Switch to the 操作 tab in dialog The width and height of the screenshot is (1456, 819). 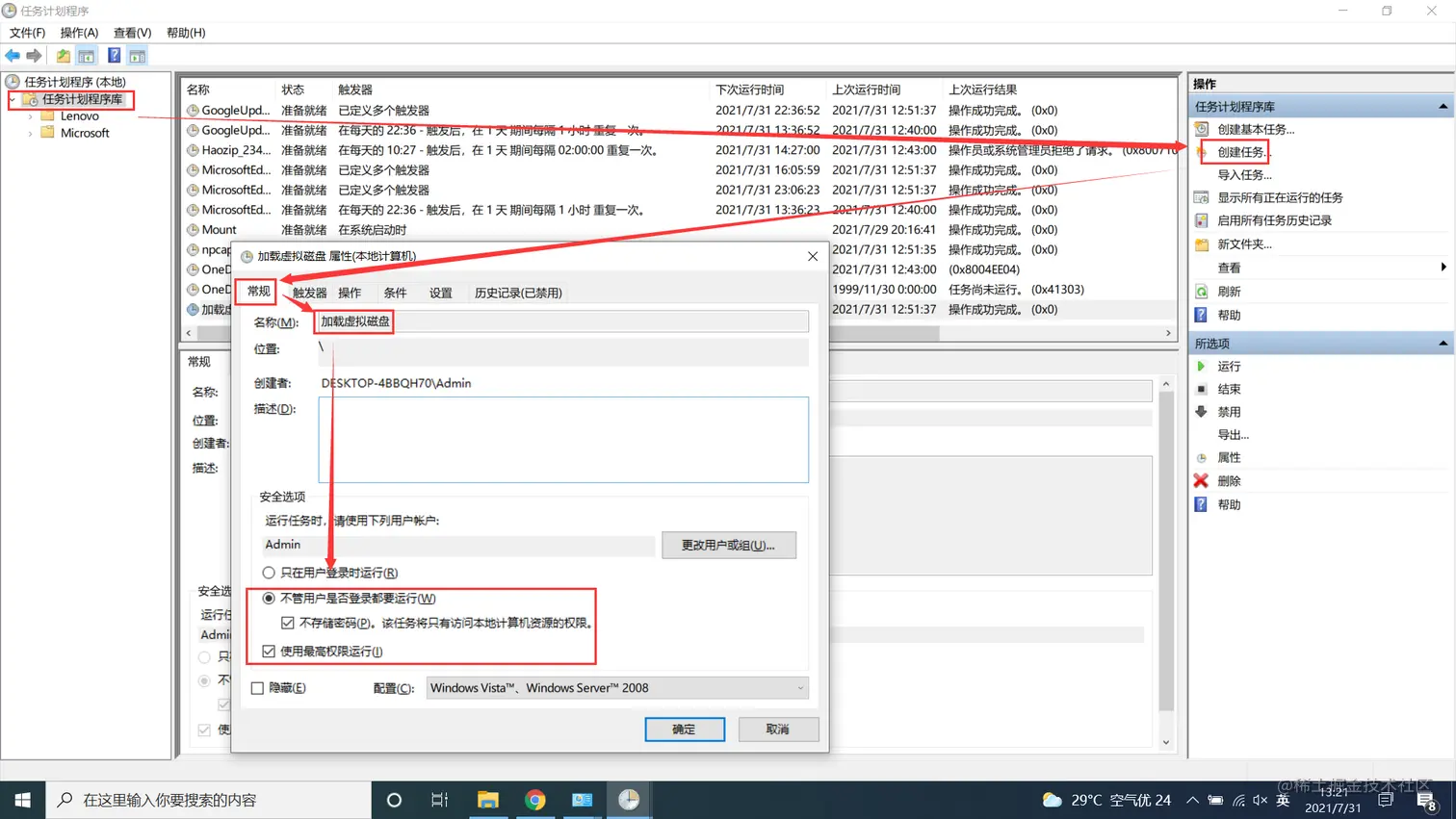(350, 293)
